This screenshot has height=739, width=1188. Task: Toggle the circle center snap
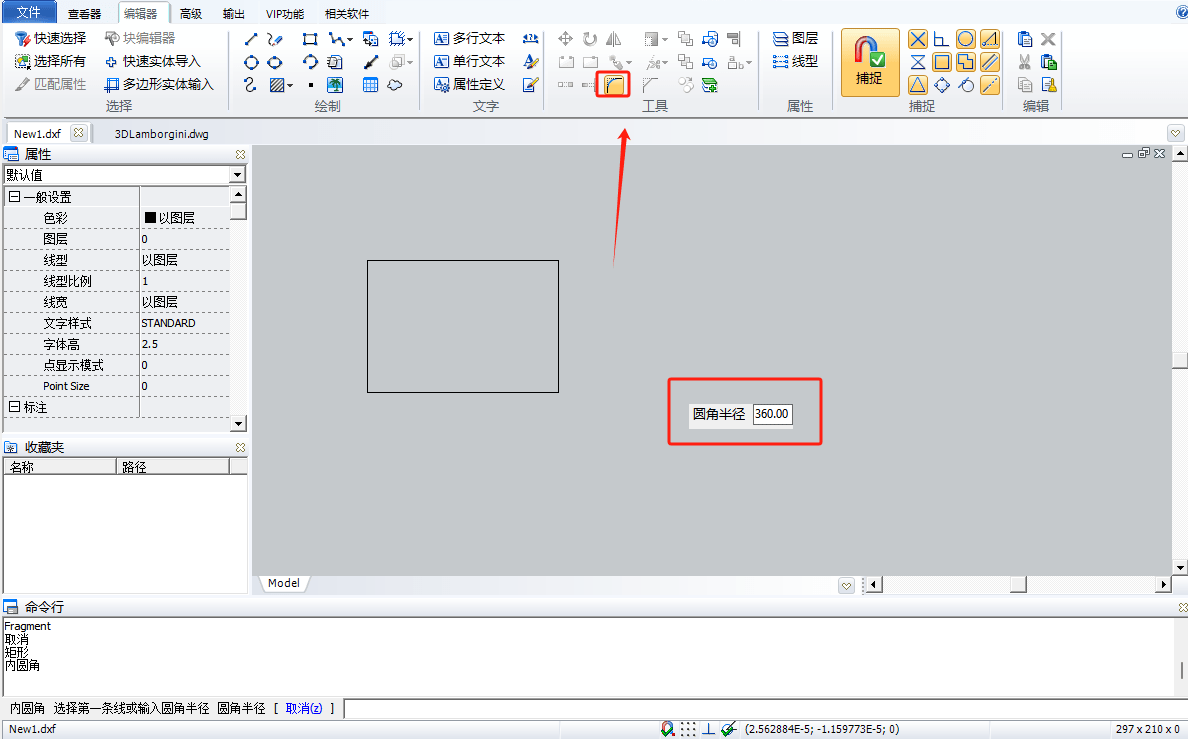click(965, 39)
